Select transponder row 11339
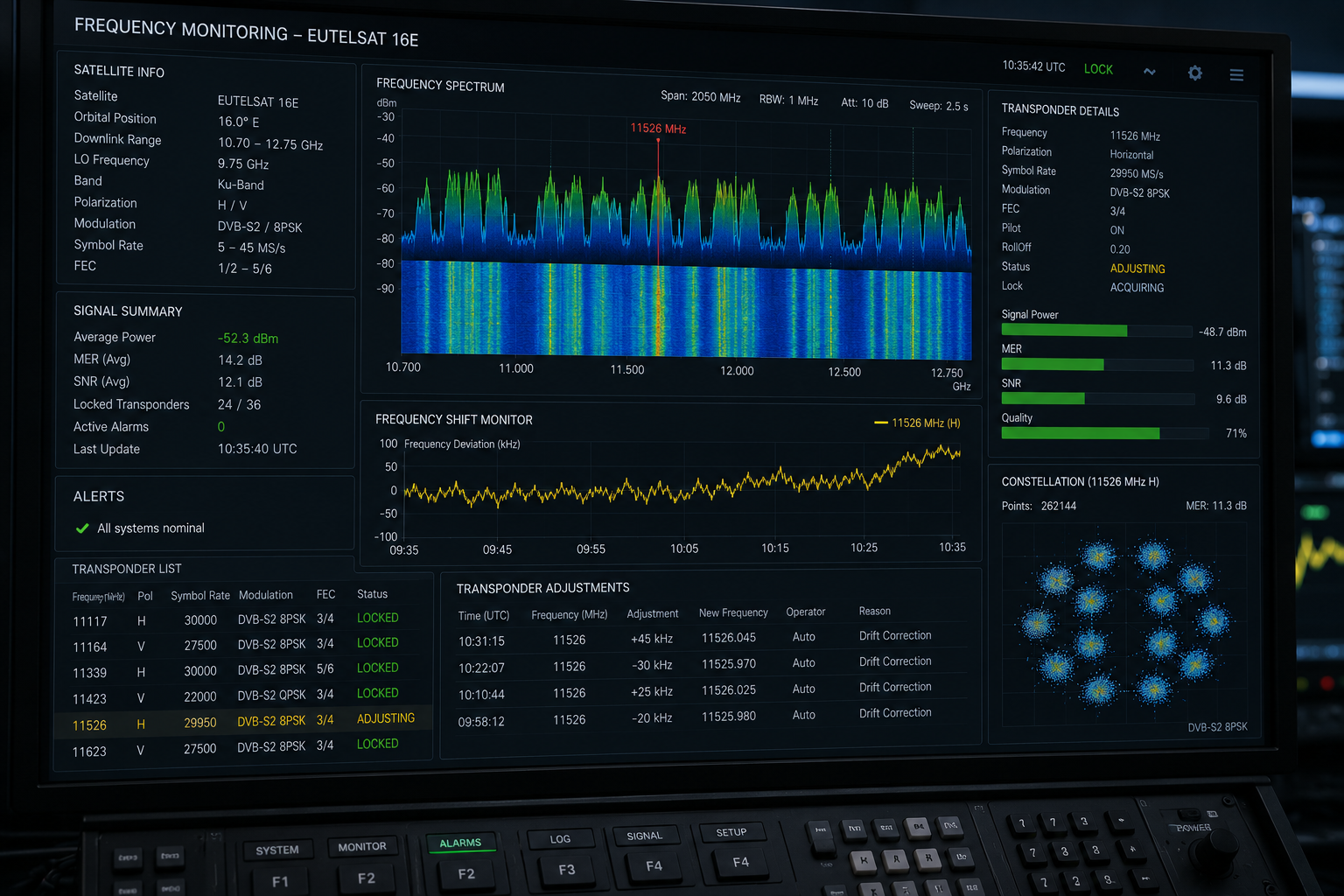Screen dimensions: 1344x896 click(243, 671)
